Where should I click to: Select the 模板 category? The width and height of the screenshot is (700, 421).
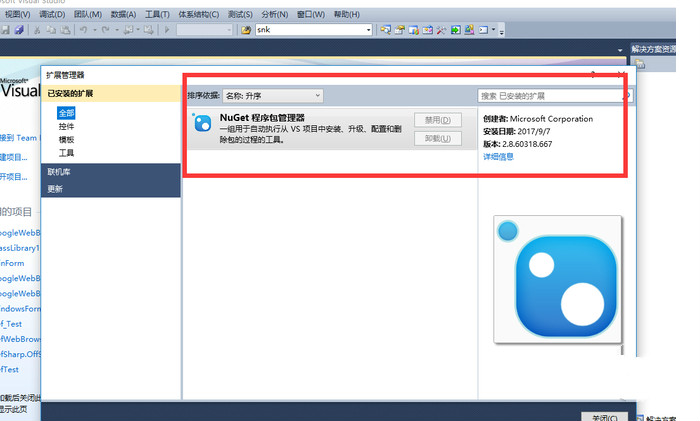(x=66, y=139)
